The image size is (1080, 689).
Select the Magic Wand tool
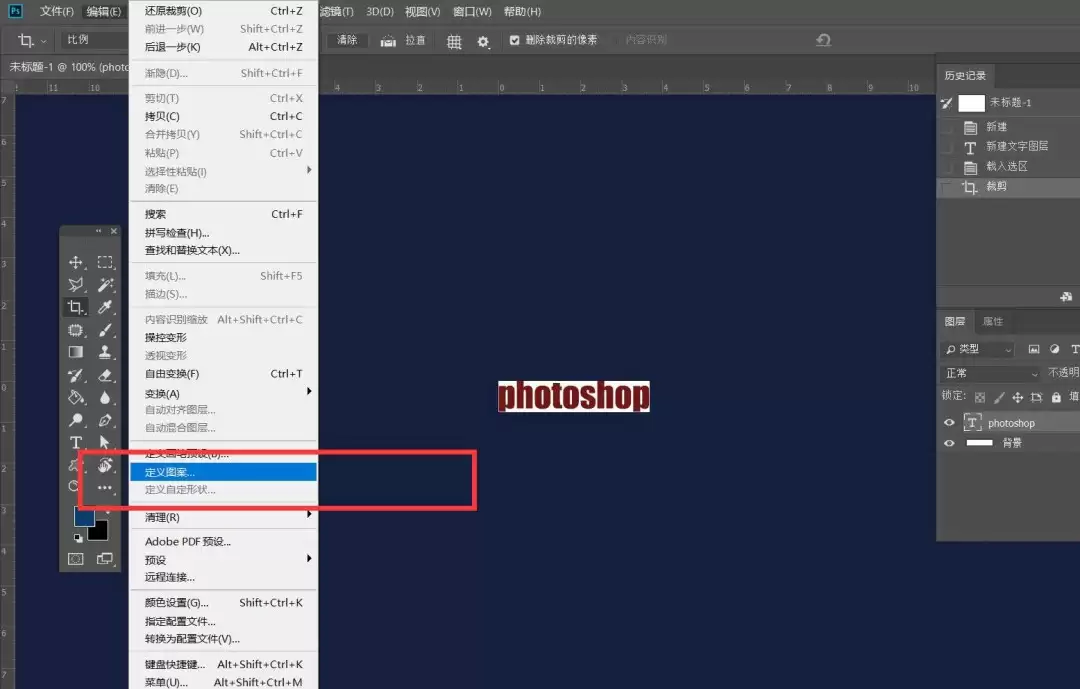pyautogui.click(x=105, y=285)
